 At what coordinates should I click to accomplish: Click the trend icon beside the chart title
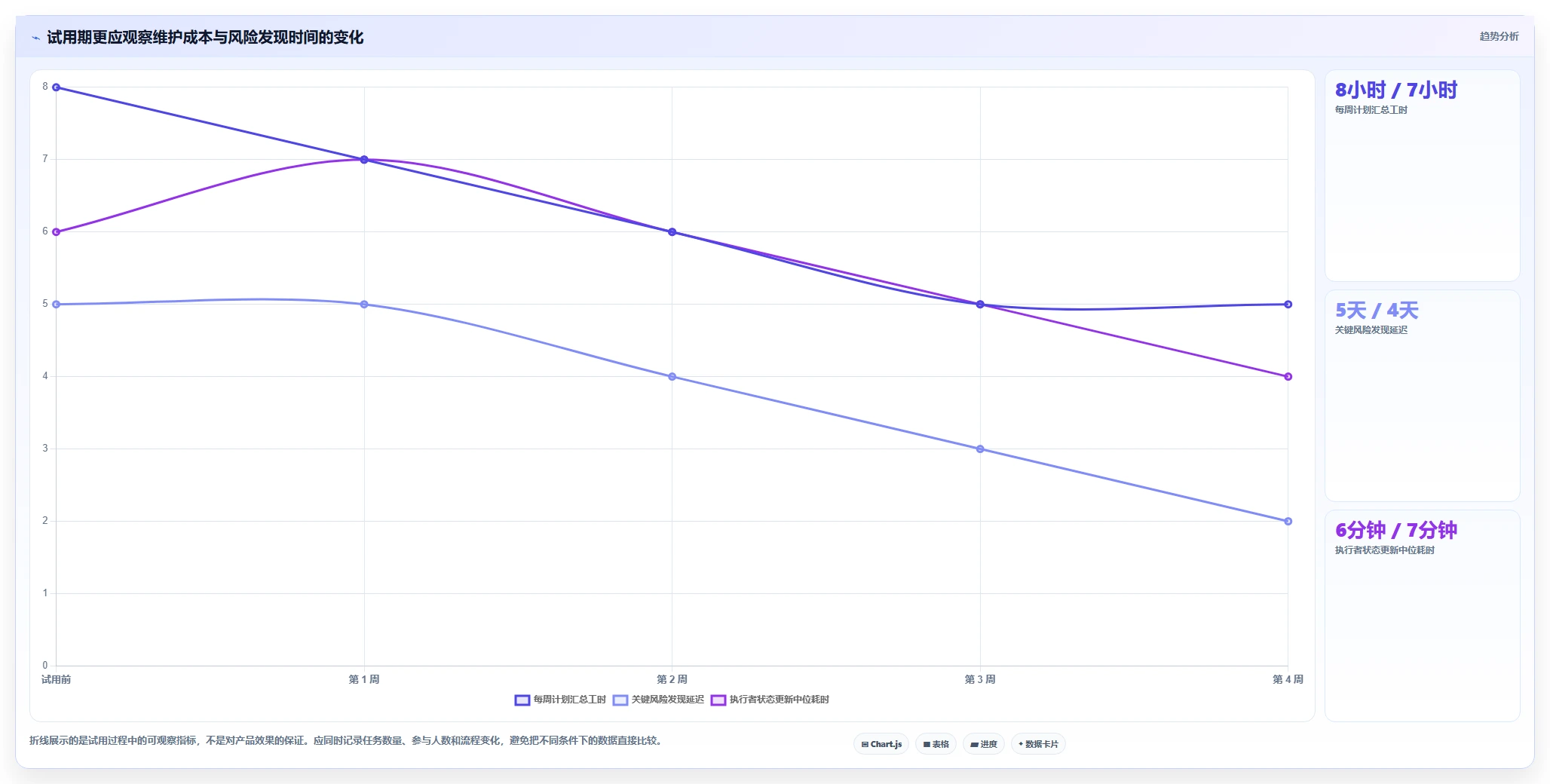pyautogui.click(x=35, y=37)
